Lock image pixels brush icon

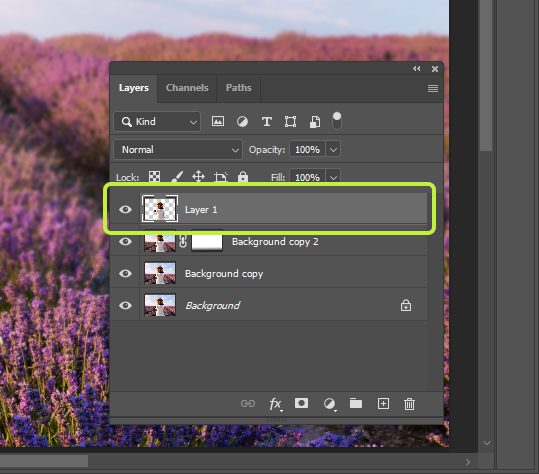177,177
